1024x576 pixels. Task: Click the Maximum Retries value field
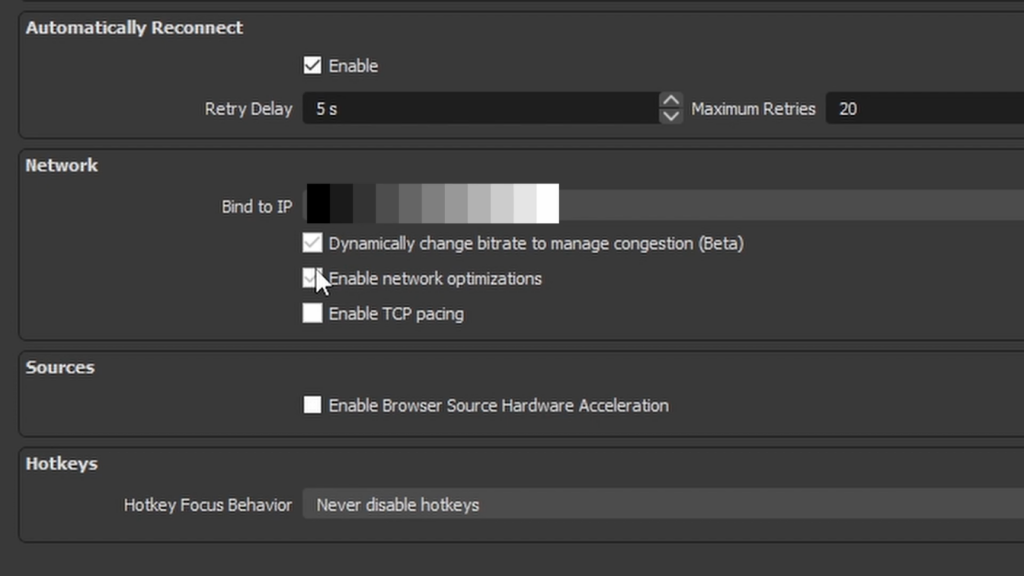click(x=920, y=108)
